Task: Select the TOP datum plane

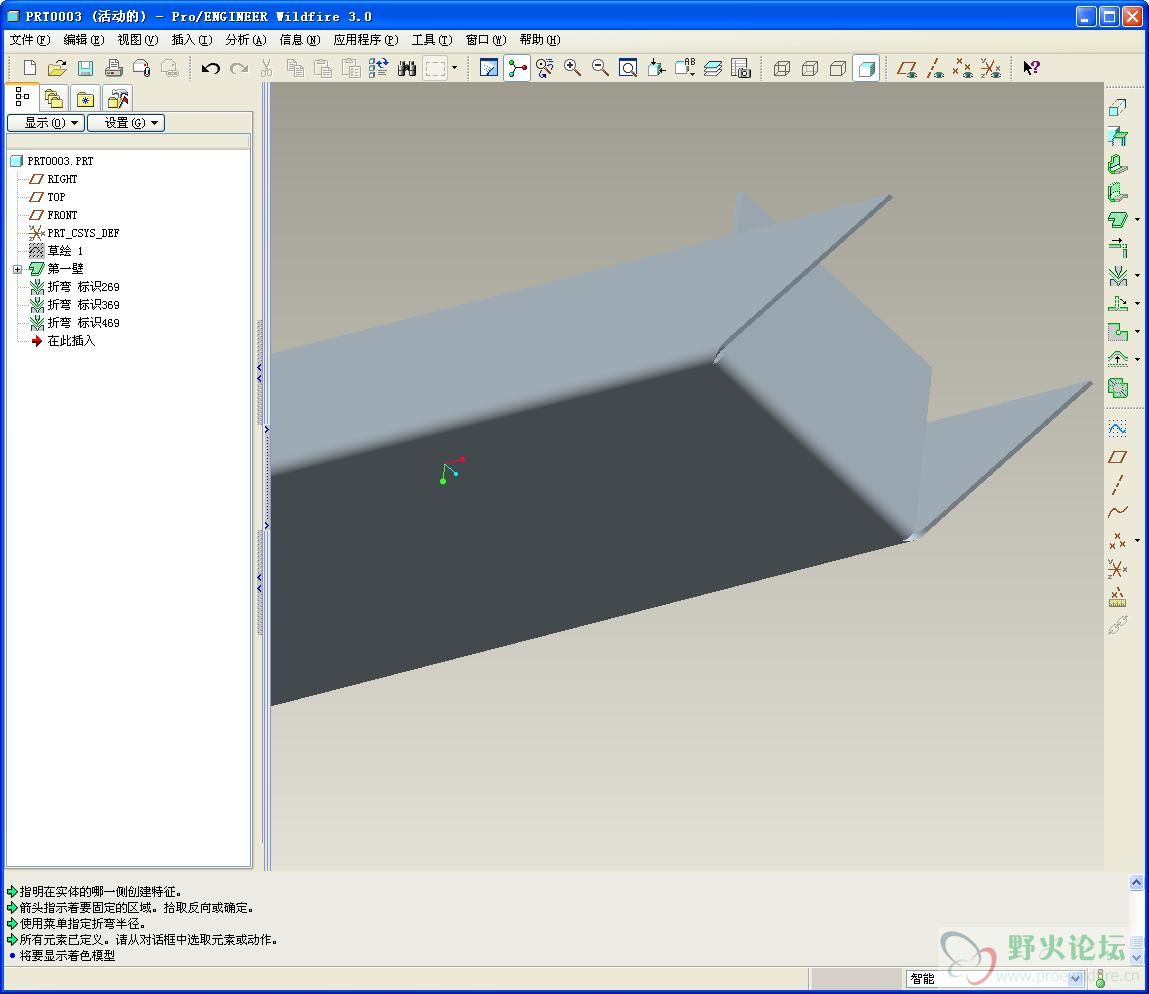Action: tap(56, 197)
